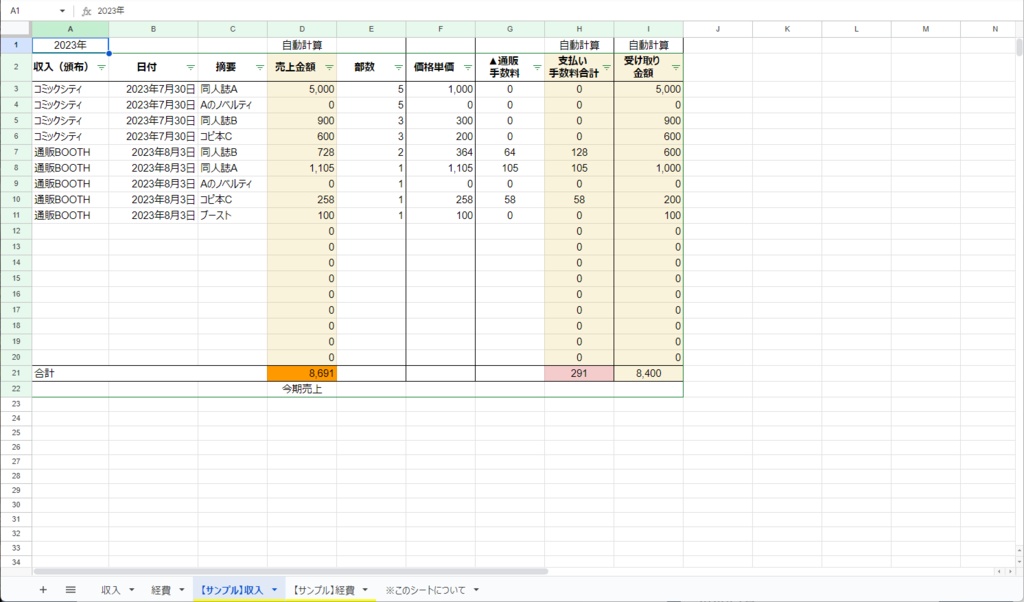The height and width of the screenshot is (602, 1024).
Task: Select the コピ本C cell in row 10
Action: coord(232,200)
